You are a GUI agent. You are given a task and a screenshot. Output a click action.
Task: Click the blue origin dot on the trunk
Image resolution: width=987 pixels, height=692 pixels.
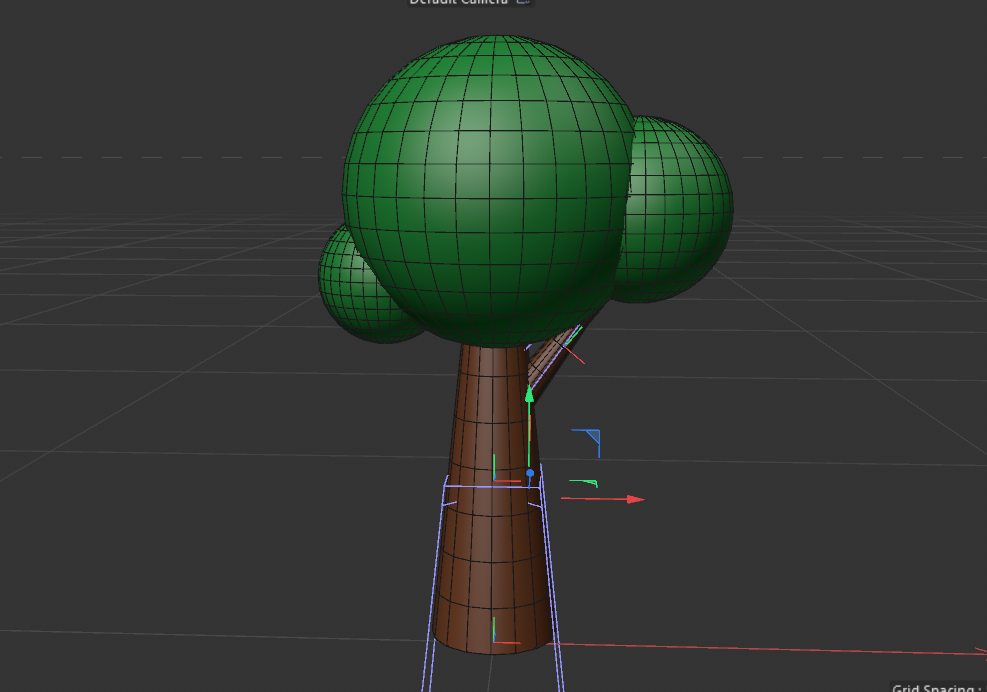tap(531, 472)
